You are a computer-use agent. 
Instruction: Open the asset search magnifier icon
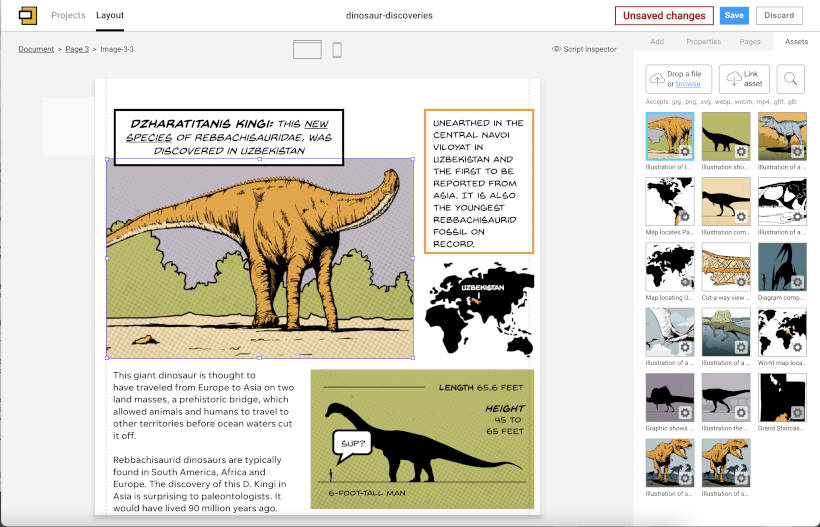coord(791,79)
